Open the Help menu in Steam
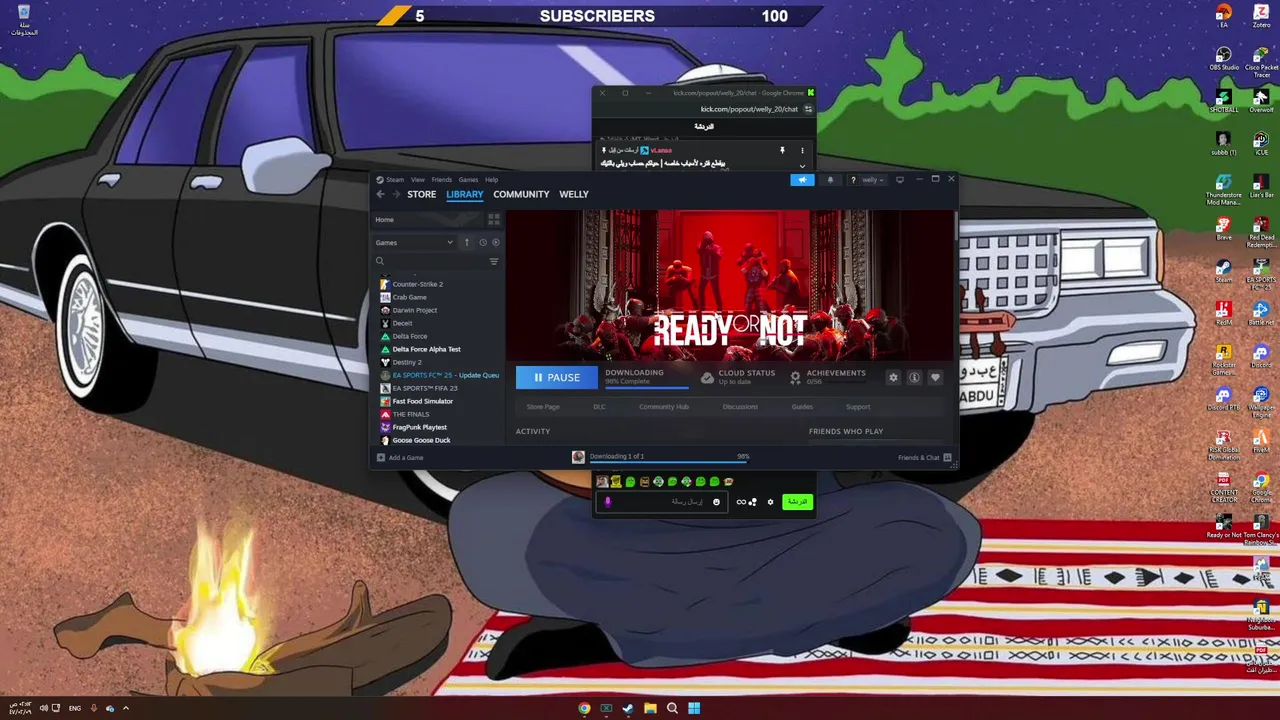 pyautogui.click(x=491, y=180)
